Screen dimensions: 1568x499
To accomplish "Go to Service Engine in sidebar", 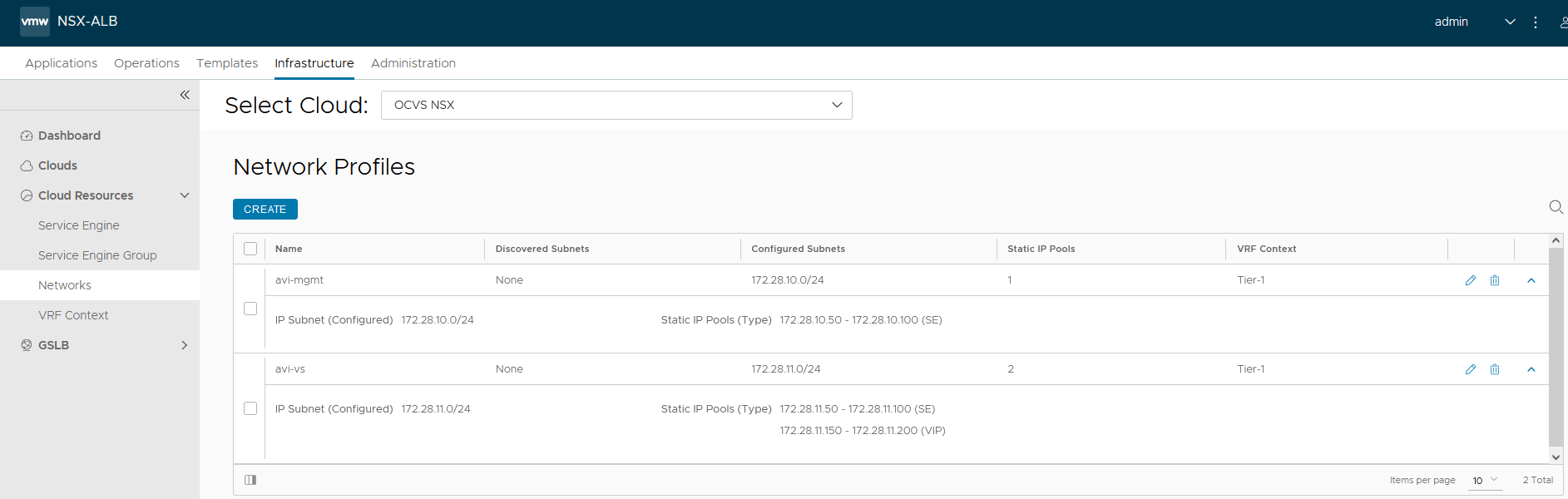I will [79, 225].
